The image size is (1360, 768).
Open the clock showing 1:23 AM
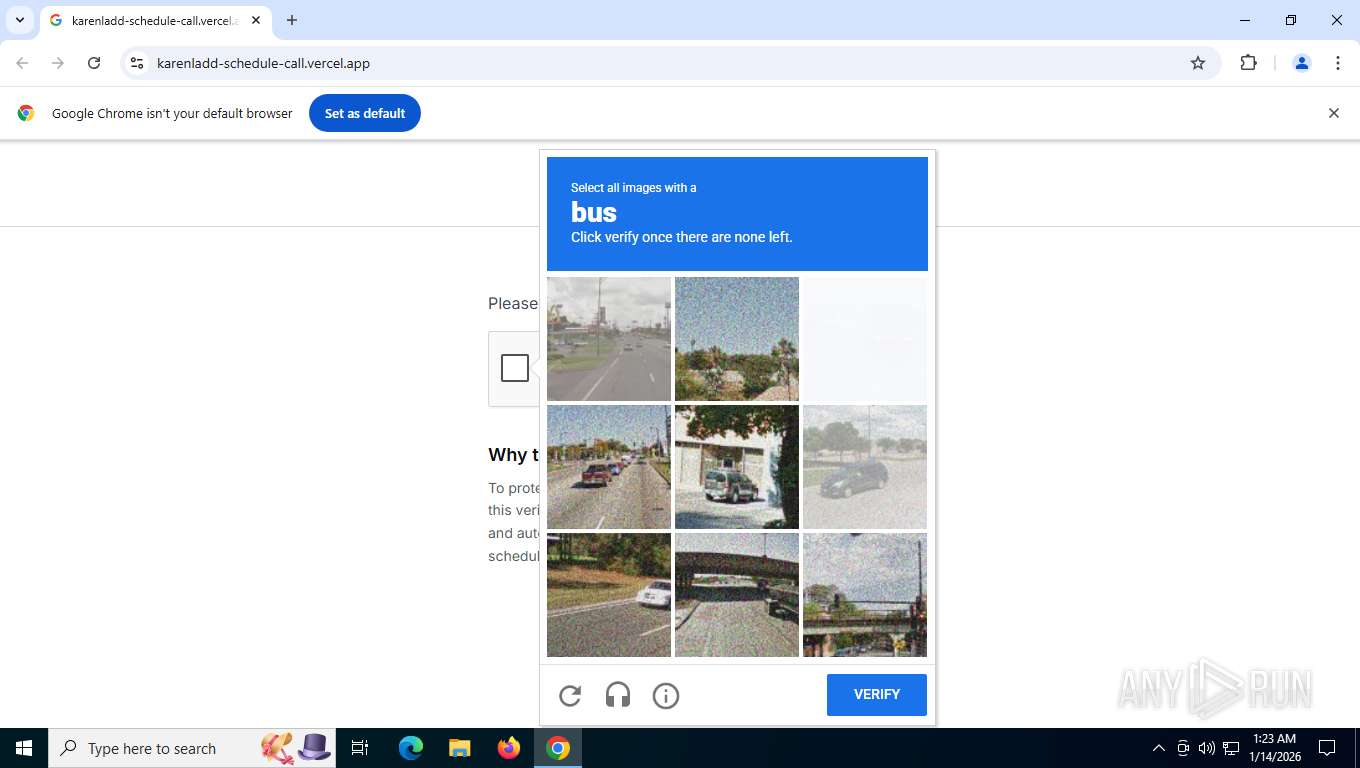1273,748
